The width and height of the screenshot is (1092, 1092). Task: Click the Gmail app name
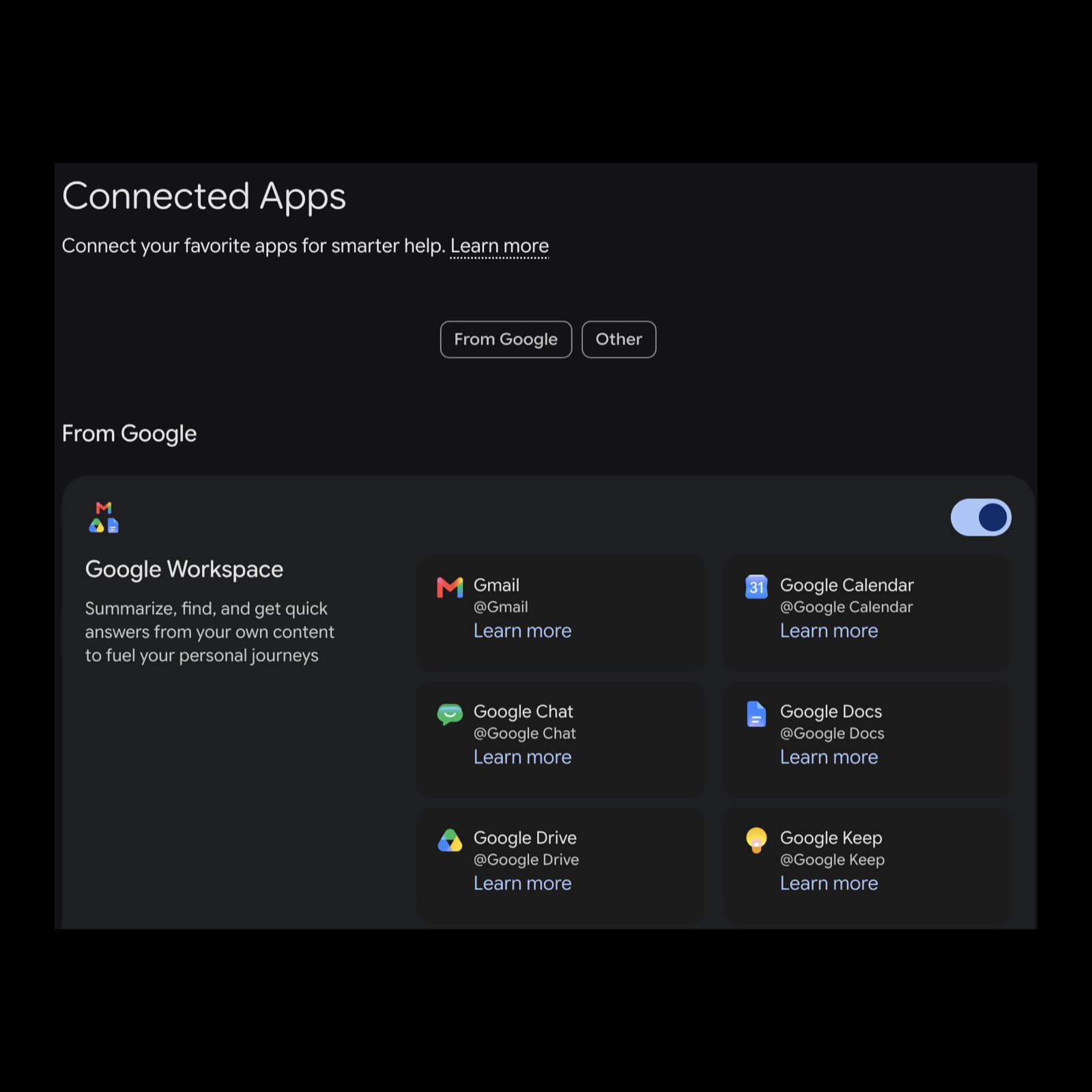coord(497,585)
